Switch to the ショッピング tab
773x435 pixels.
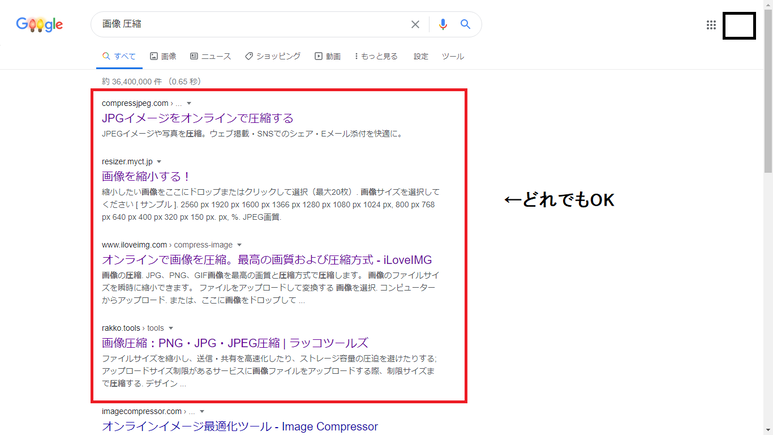click(x=273, y=56)
